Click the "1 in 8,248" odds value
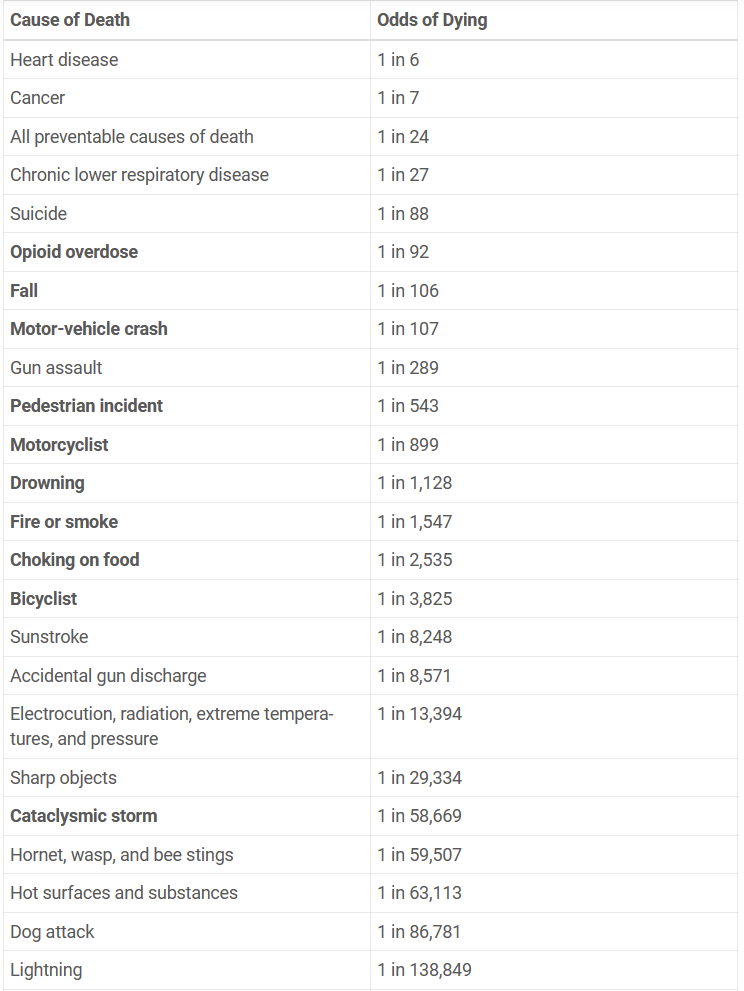This screenshot has height=991, width=744. tap(414, 637)
